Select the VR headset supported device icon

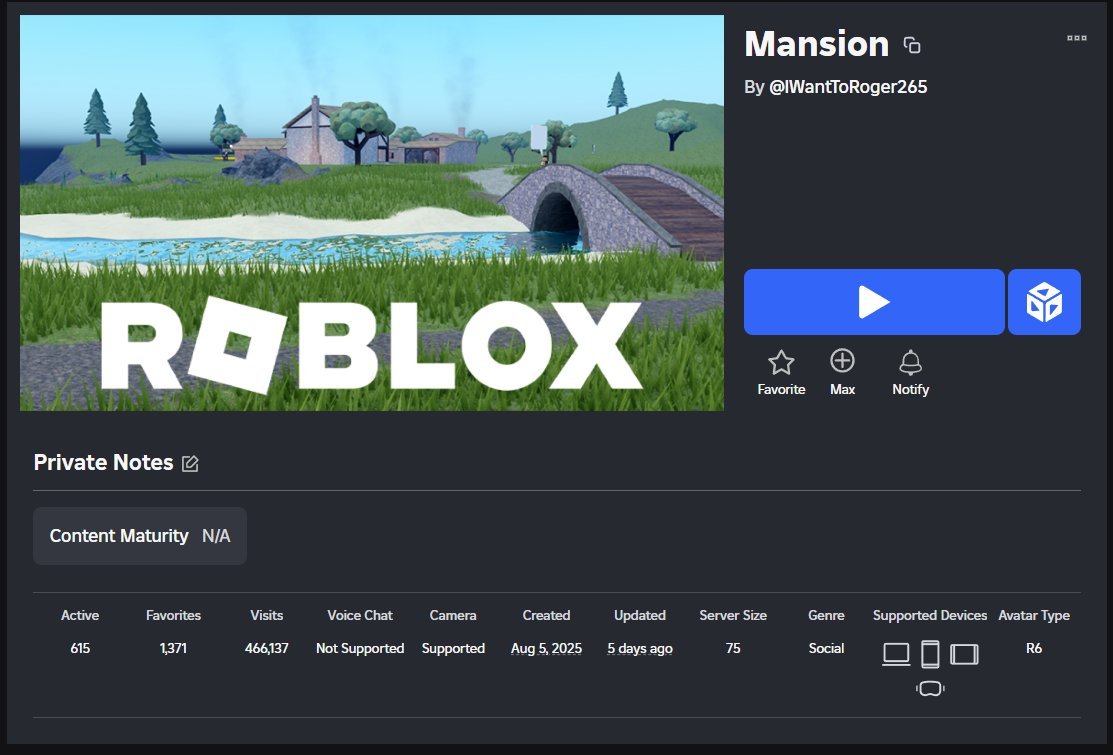tap(930, 688)
